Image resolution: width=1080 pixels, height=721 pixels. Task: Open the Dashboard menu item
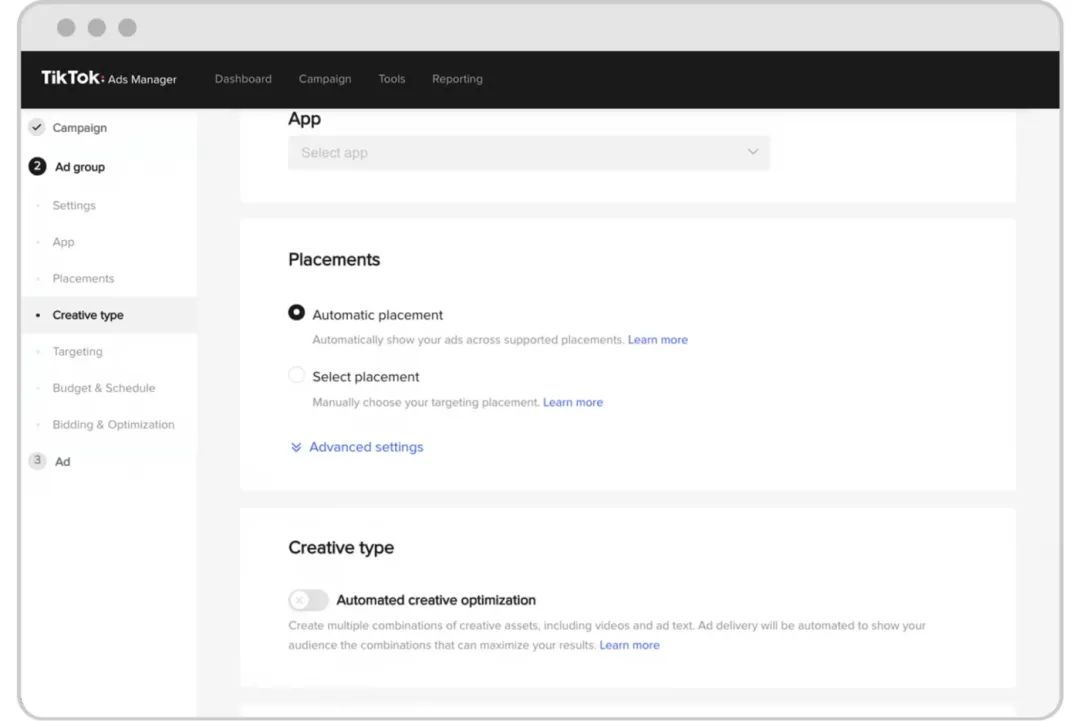[243, 79]
